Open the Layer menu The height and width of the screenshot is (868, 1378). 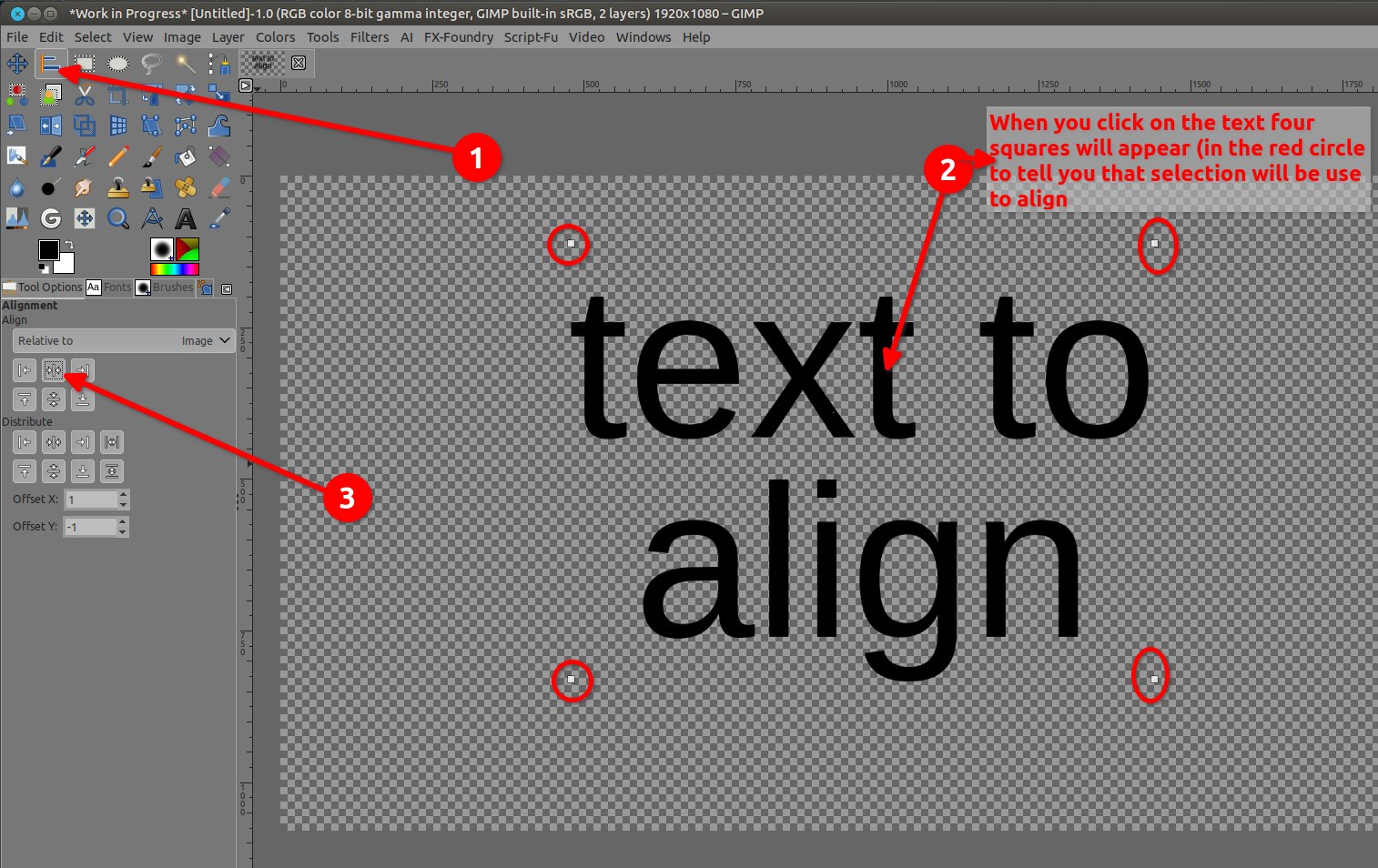(228, 37)
